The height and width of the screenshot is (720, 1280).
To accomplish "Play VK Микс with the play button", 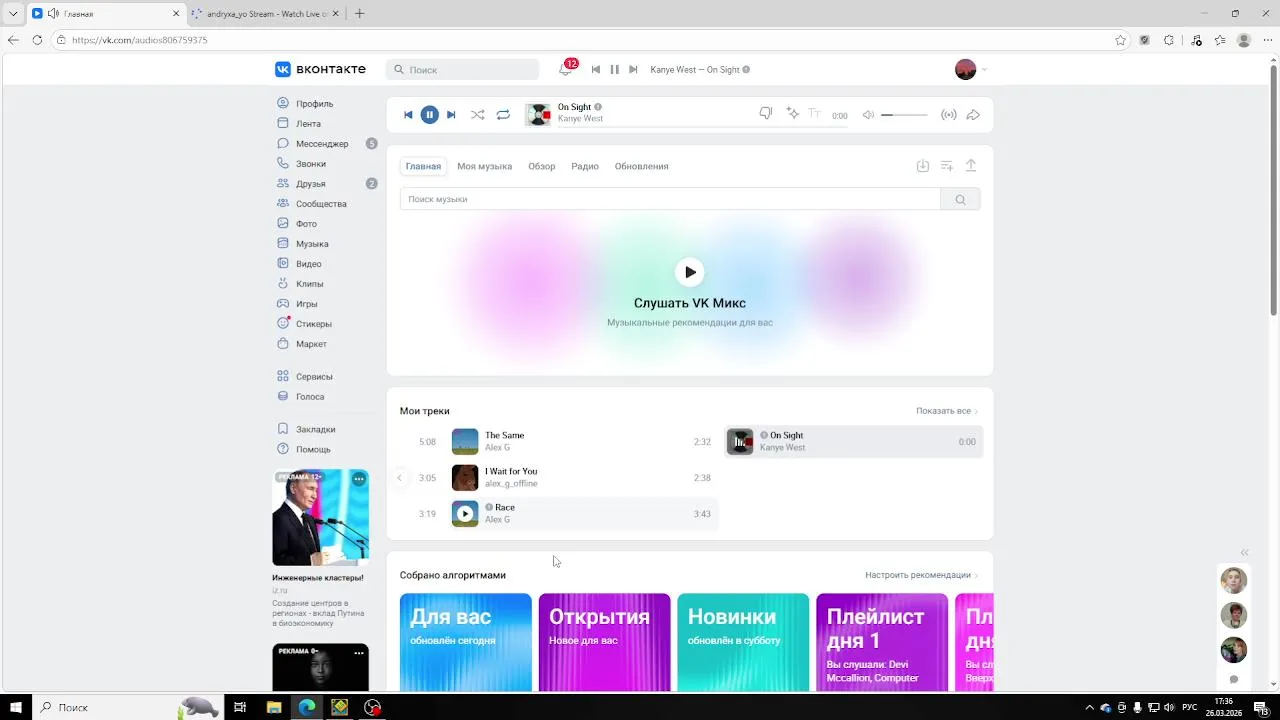I will (x=690, y=272).
